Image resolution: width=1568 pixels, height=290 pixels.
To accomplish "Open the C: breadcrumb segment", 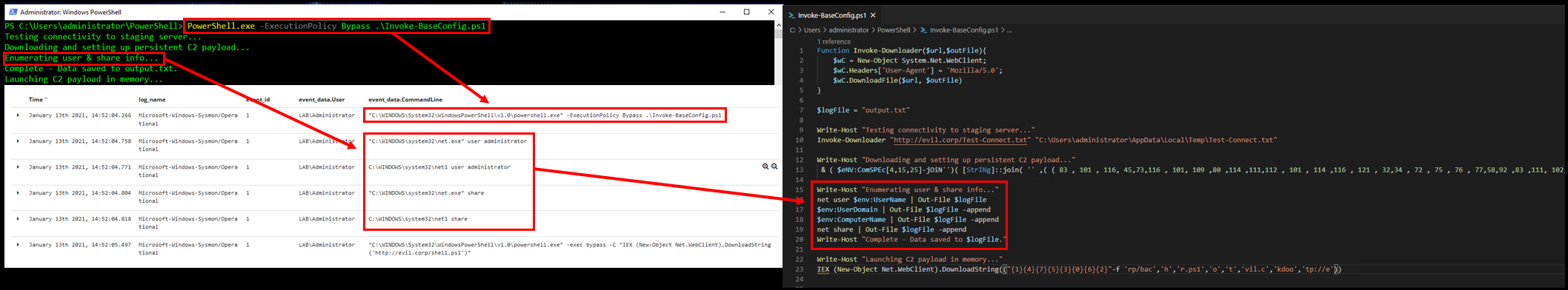I will (x=793, y=30).
